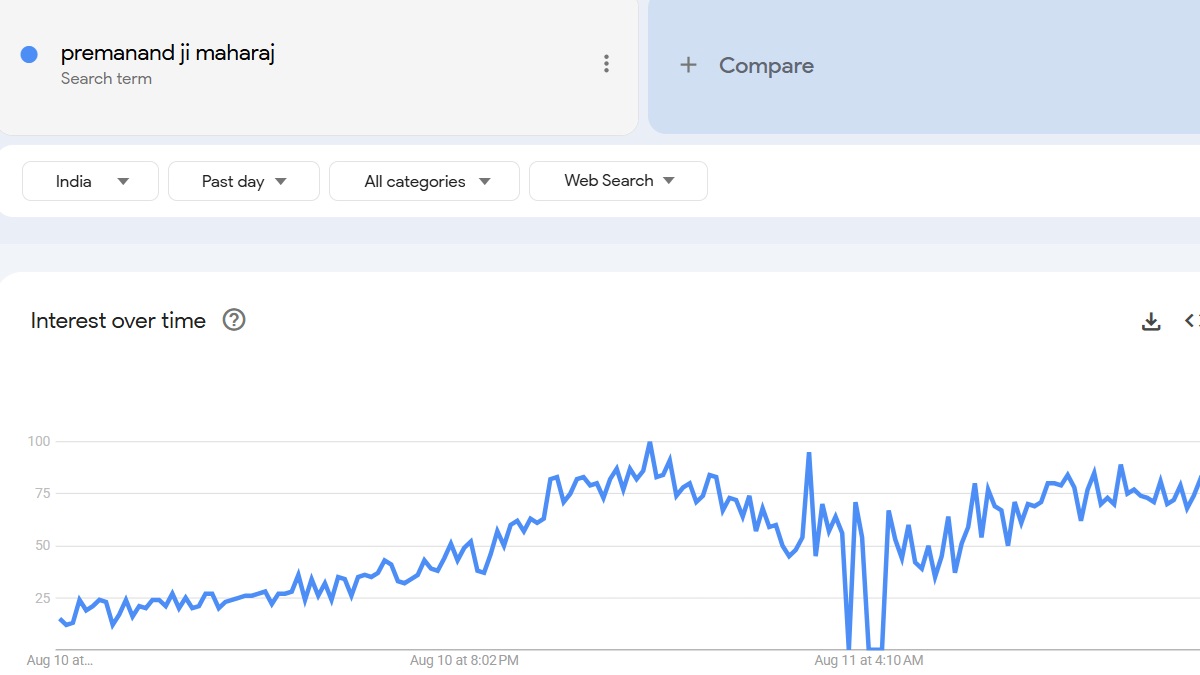Click the 100 y-axis label
Viewport: 1200px width, 675px height.
pyautogui.click(x=39, y=441)
